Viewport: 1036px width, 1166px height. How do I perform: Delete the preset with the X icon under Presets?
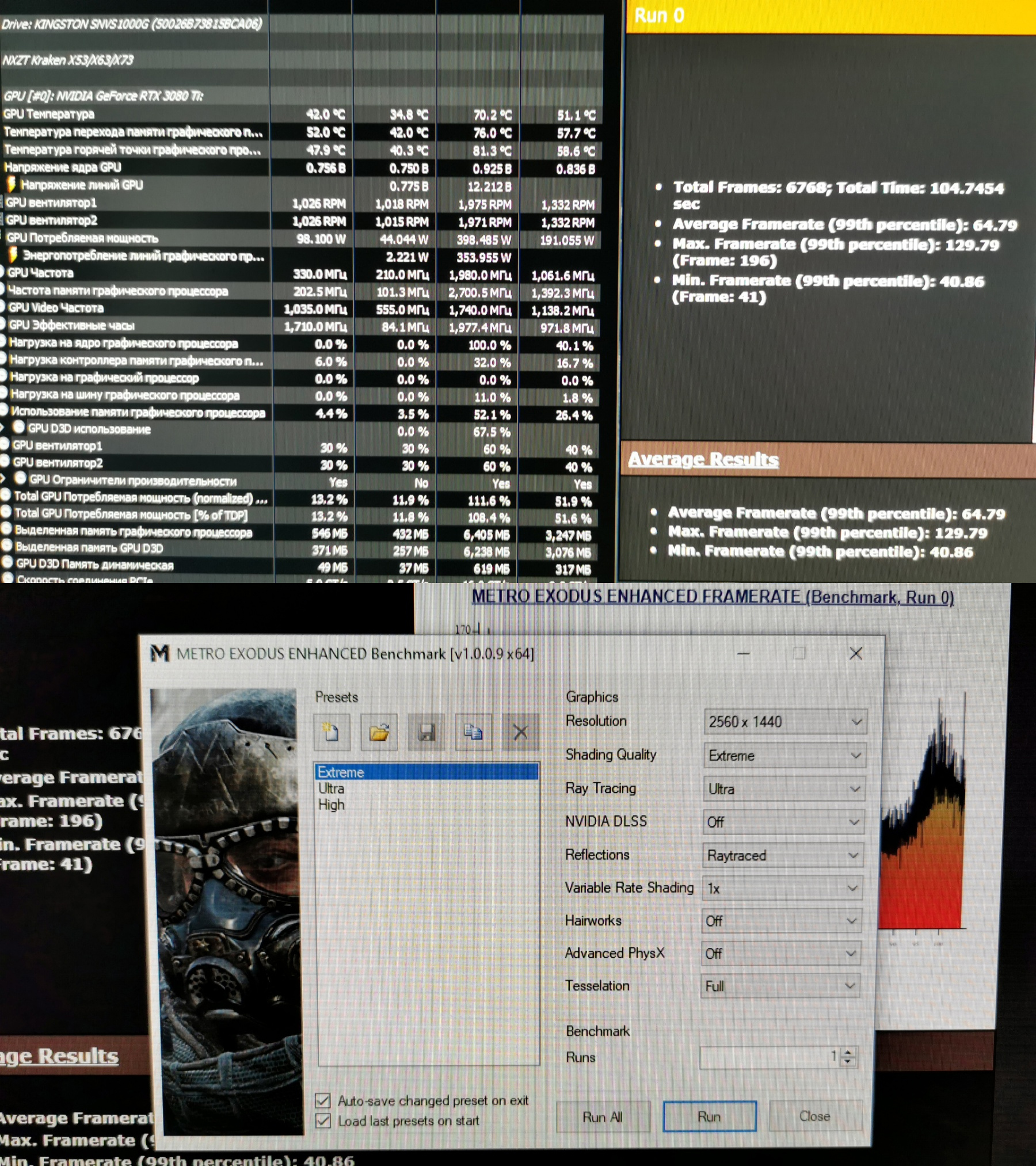click(520, 732)
